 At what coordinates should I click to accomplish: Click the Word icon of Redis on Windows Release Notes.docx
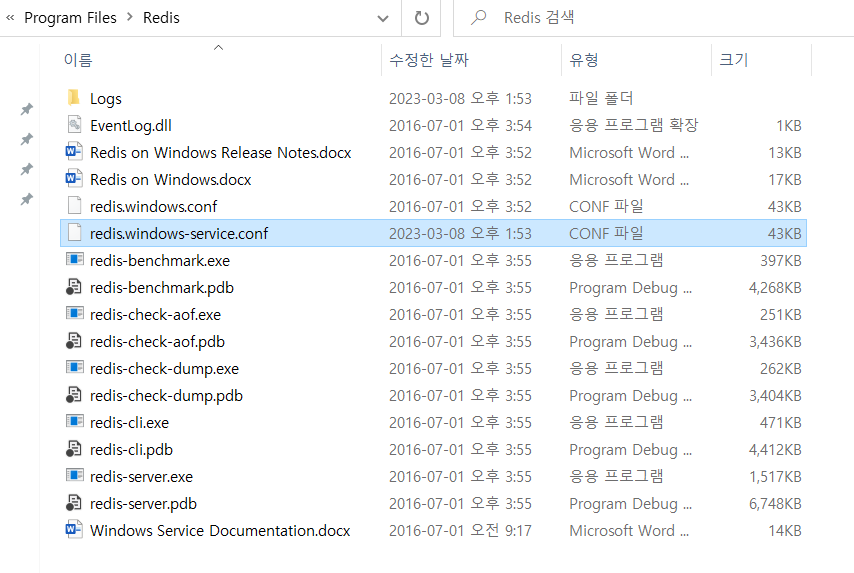[74, 152]
